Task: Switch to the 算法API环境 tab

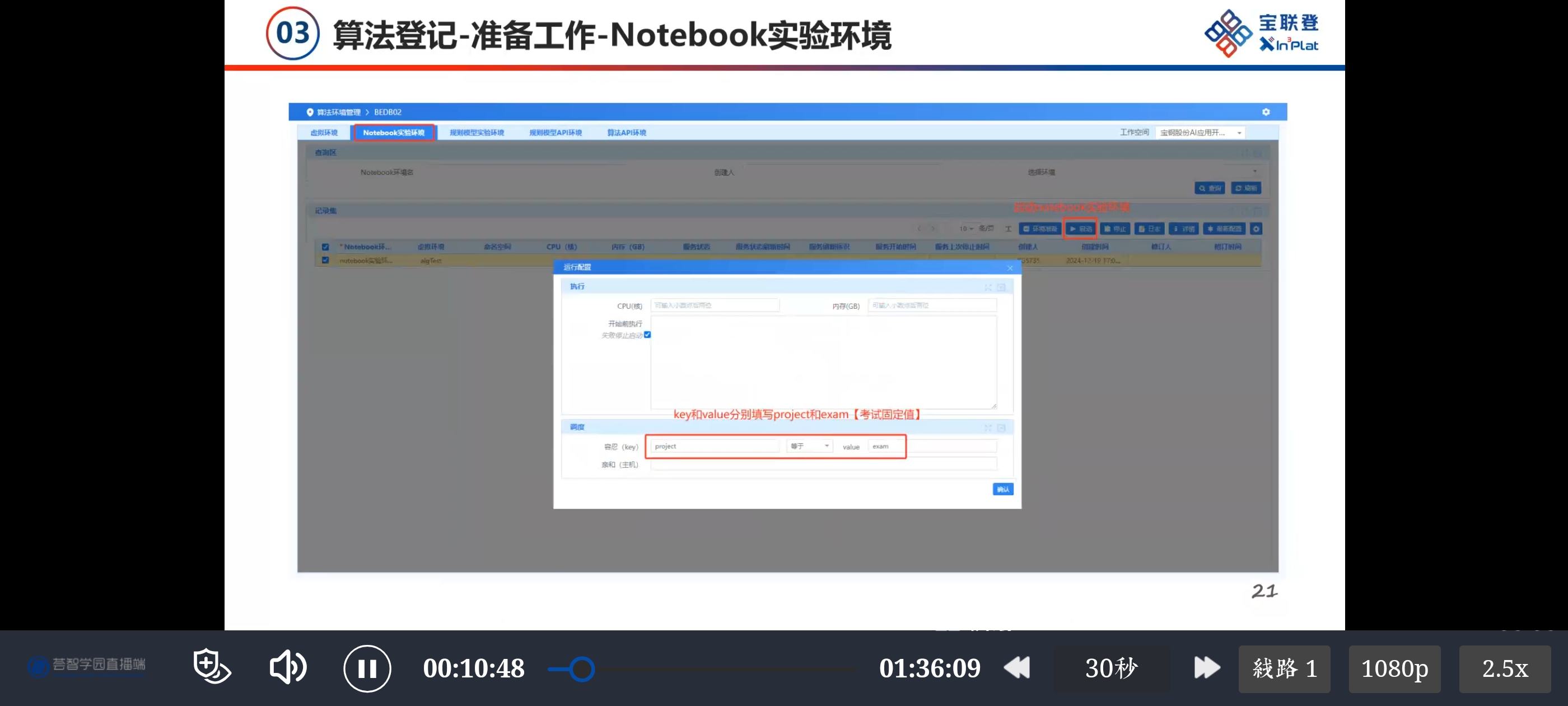Action: pos(626,133)
